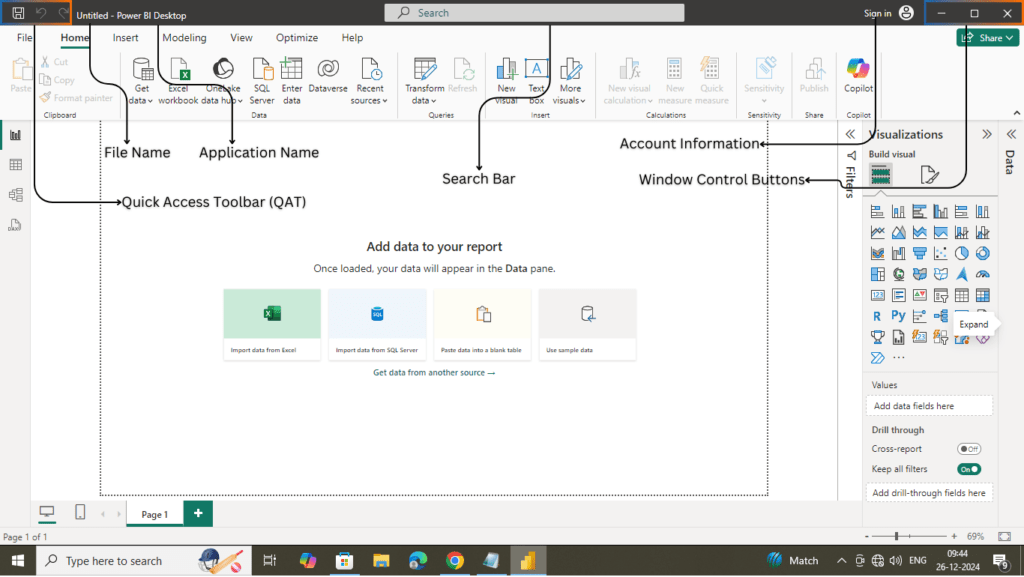The width and height of the screenshot is (1024, 577).
Task: Expand the Data pane
Action: (1012, 134)
